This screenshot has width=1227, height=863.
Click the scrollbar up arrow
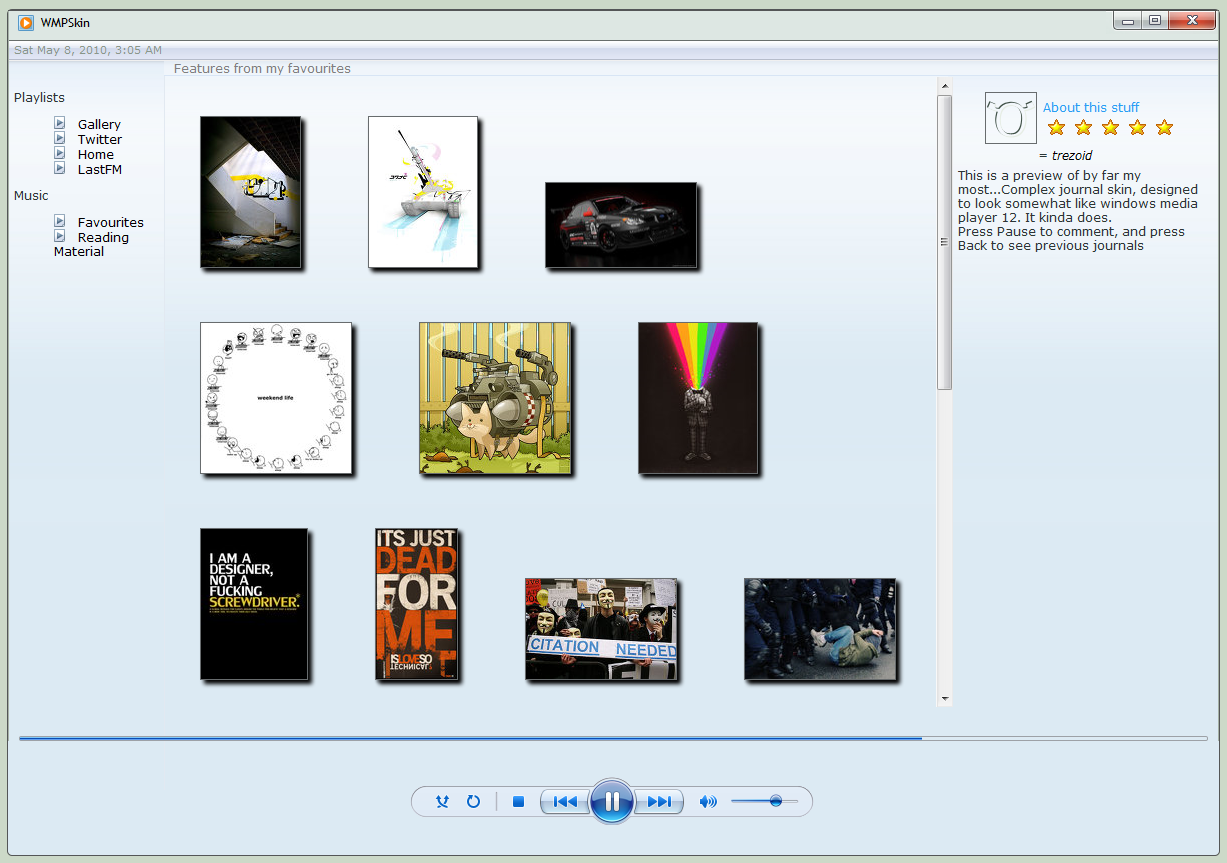point(944,87)
